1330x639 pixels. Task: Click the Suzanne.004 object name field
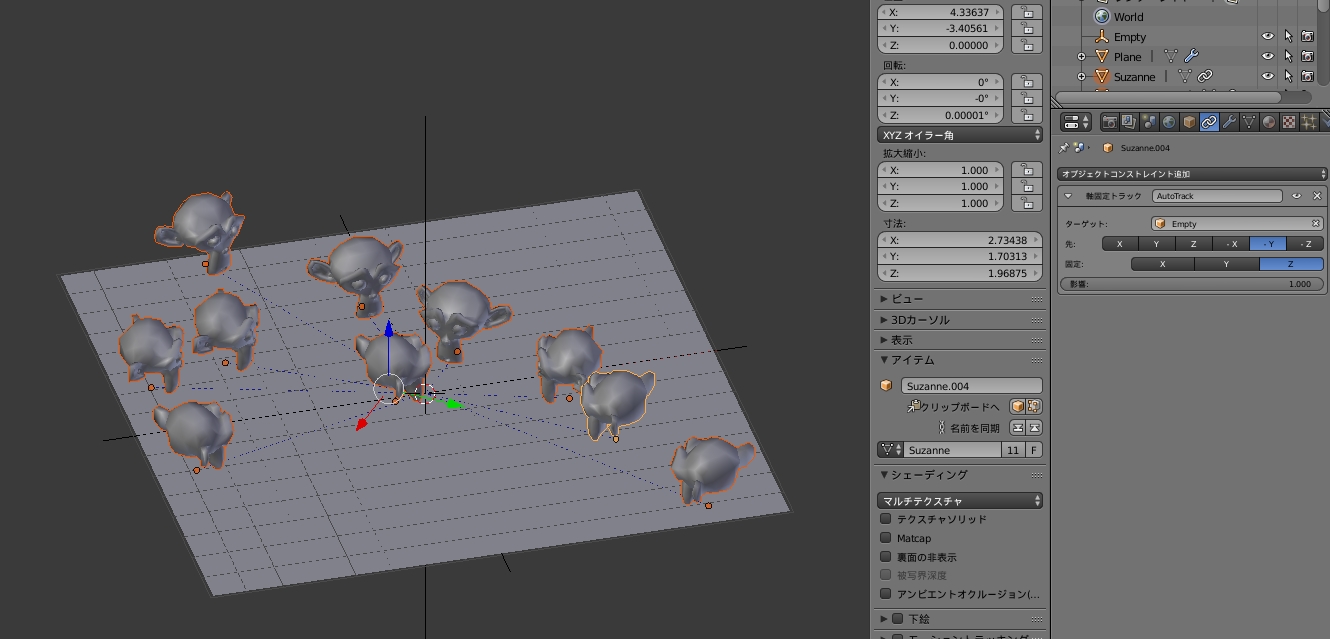tap(971, 386)
